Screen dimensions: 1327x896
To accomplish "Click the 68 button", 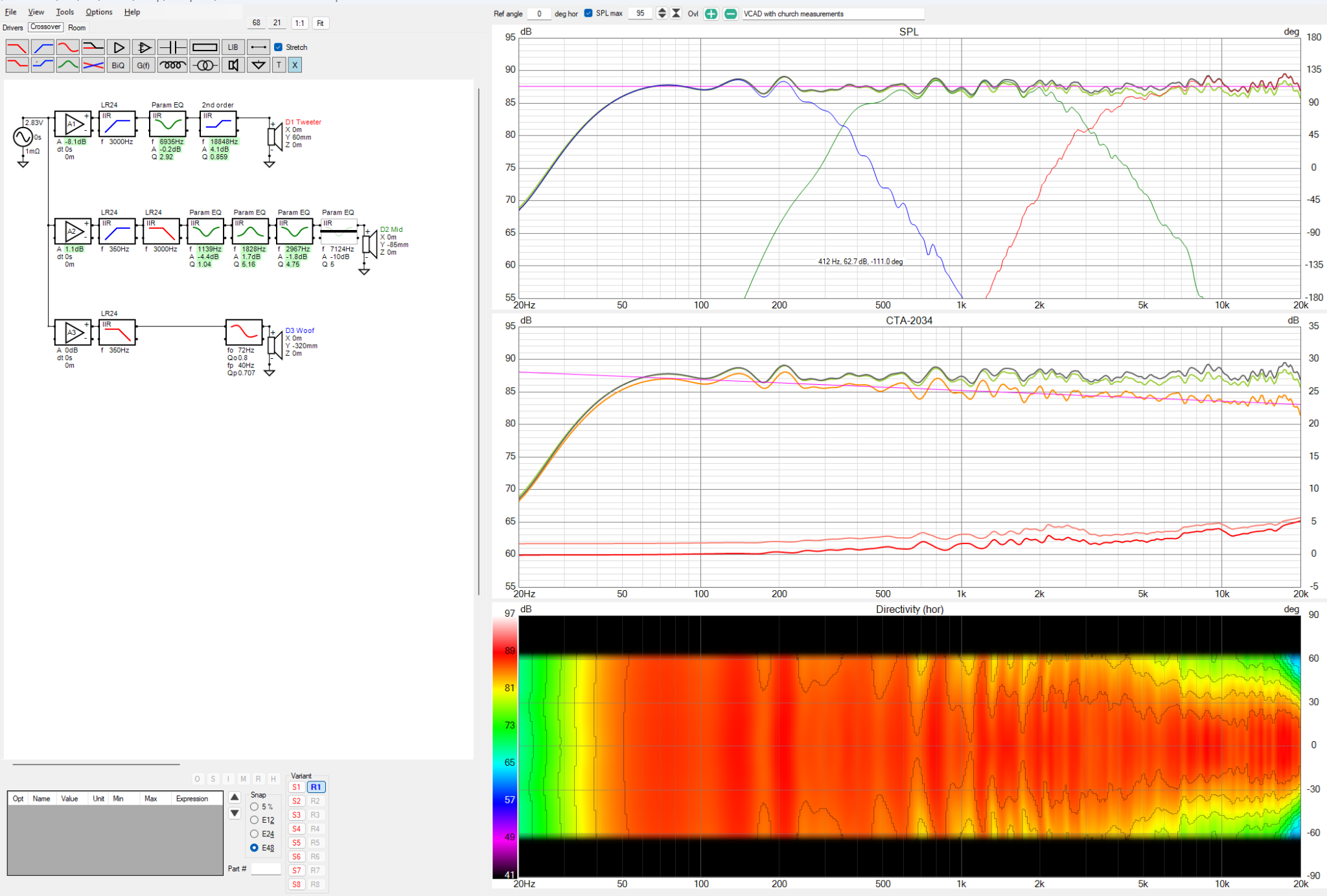I will [x=257, y=23].
